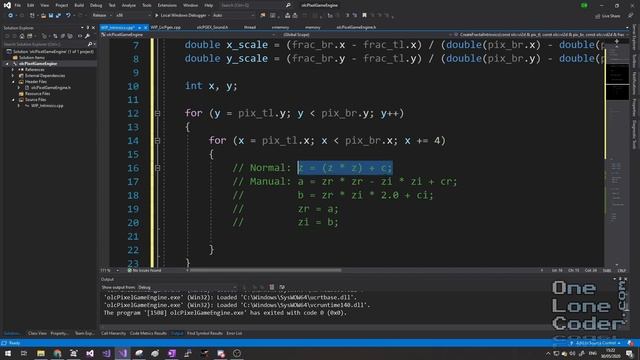This screenshot has width=640, height=360.
Task: Open the Error List tab
Action: (x=234, y=333)
